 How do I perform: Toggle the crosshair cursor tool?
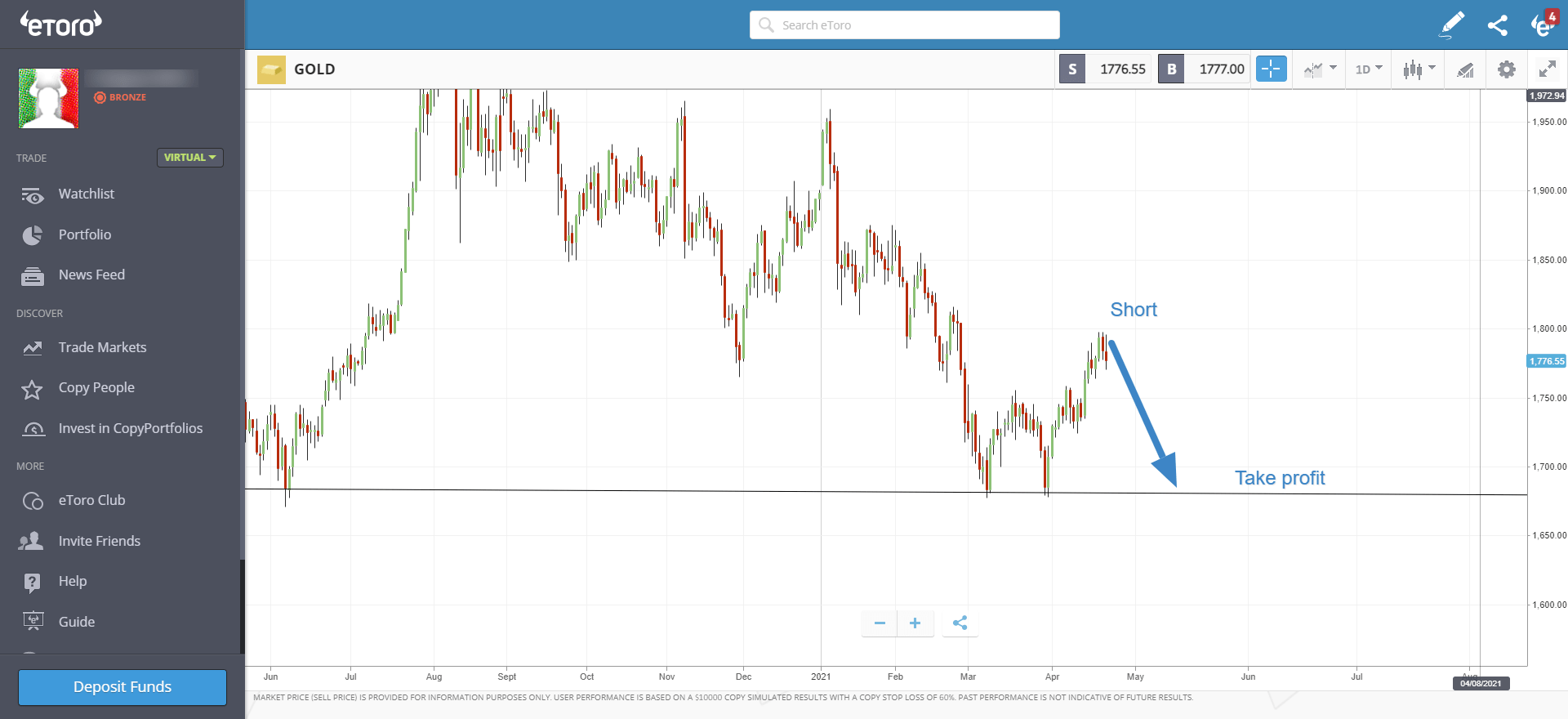click(1272, 69)
